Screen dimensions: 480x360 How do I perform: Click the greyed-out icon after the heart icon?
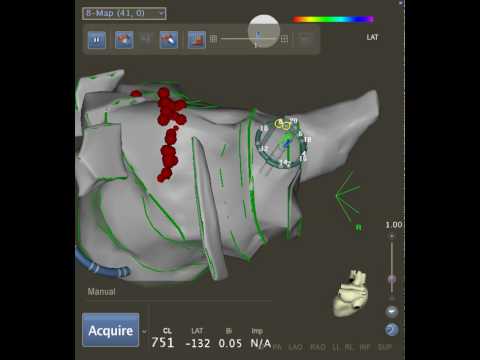[x=146, y=40]
